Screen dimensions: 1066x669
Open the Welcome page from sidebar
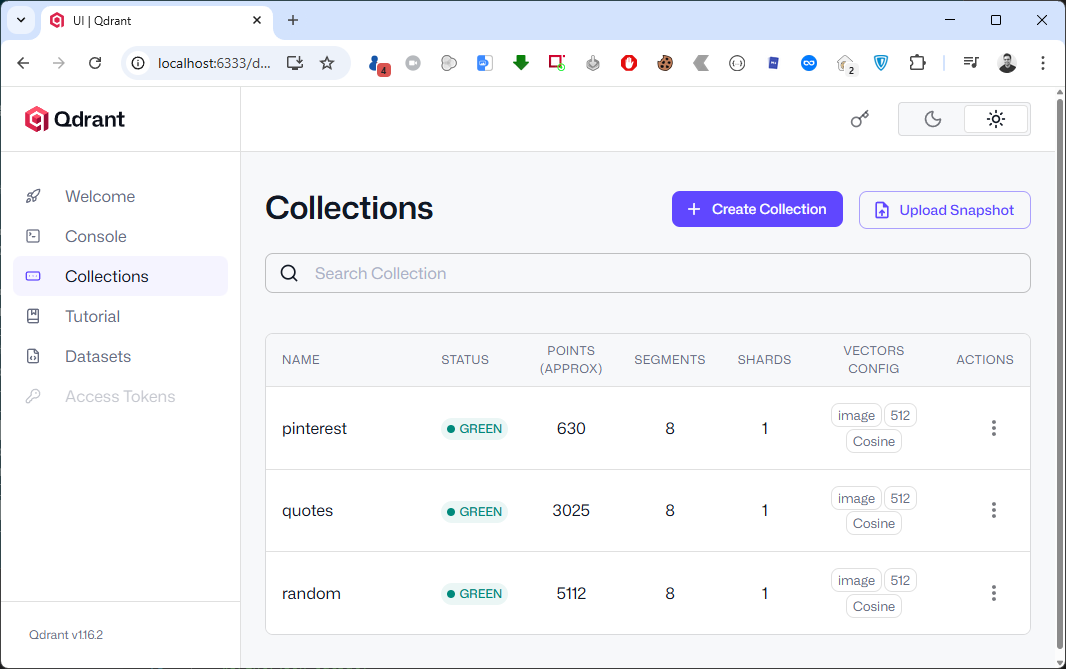click(99, 196)
